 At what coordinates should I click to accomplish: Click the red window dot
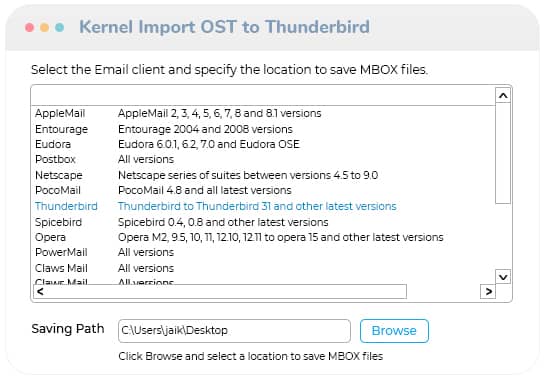30,27
